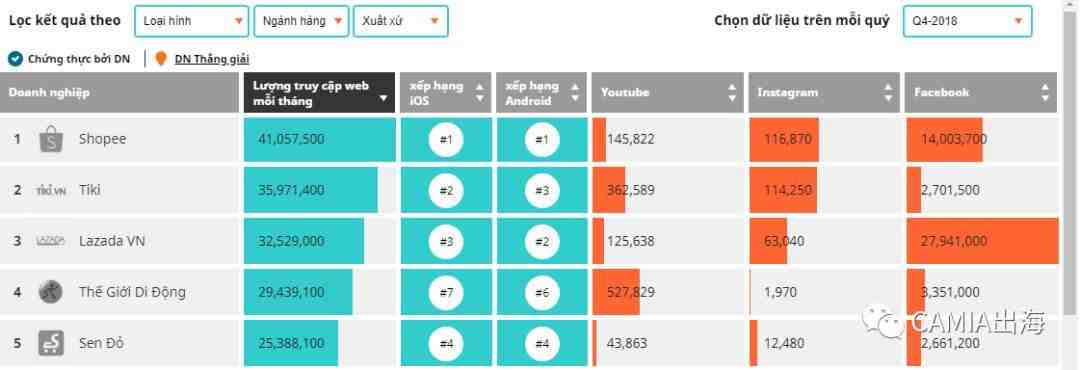This screenshot has height=370, width=1080.
Task: Click the Sen Đỏ cart logo
Action: click(51, 343)
